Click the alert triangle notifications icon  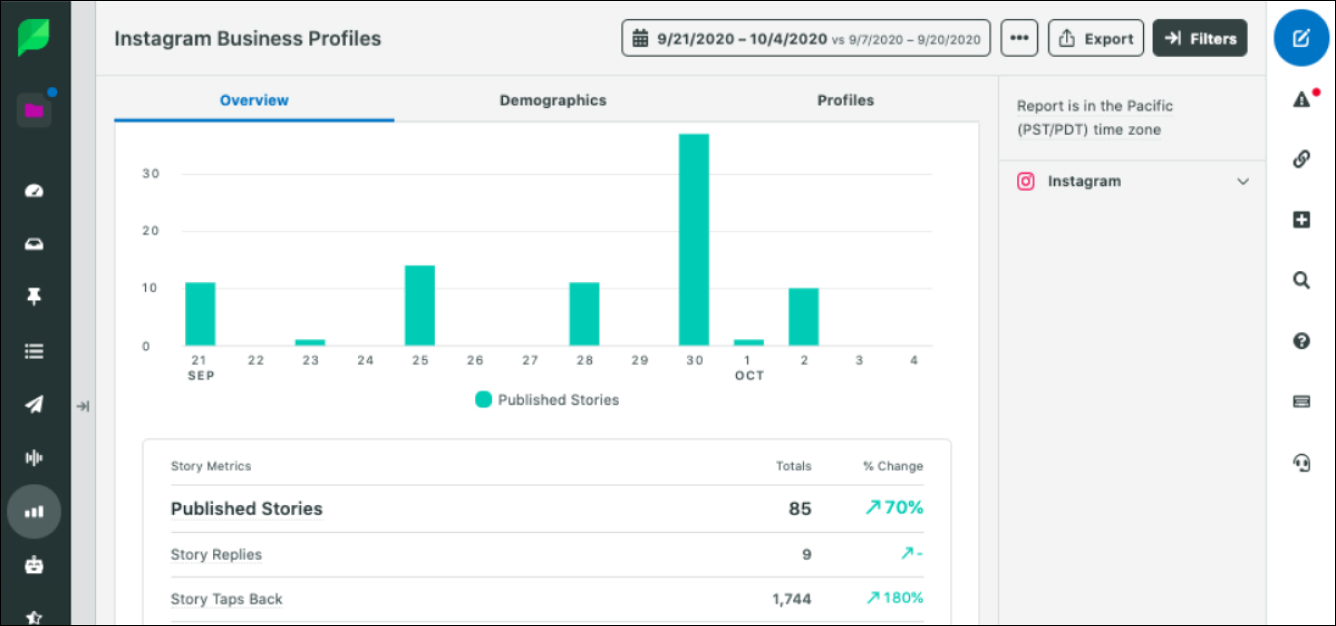click(1301, 98)
